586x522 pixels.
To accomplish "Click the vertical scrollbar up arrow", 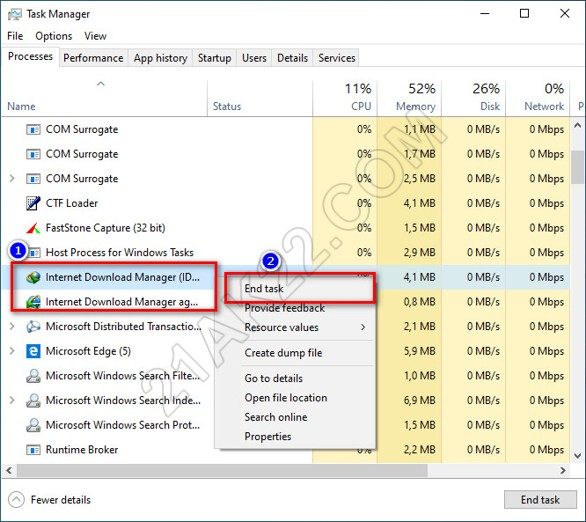I will 578,126.
